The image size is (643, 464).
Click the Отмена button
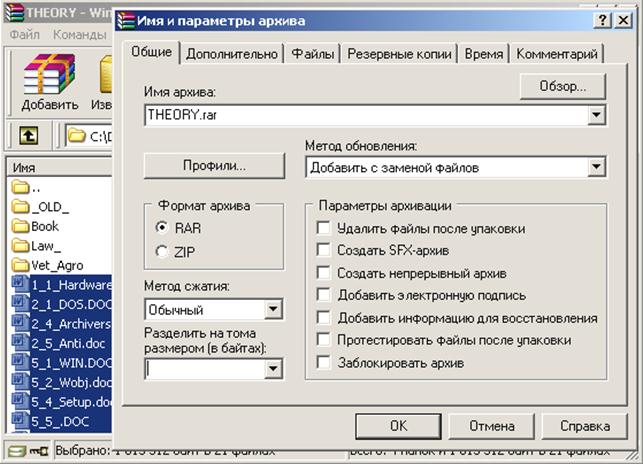pyautogui.click(x=492, y=426)
